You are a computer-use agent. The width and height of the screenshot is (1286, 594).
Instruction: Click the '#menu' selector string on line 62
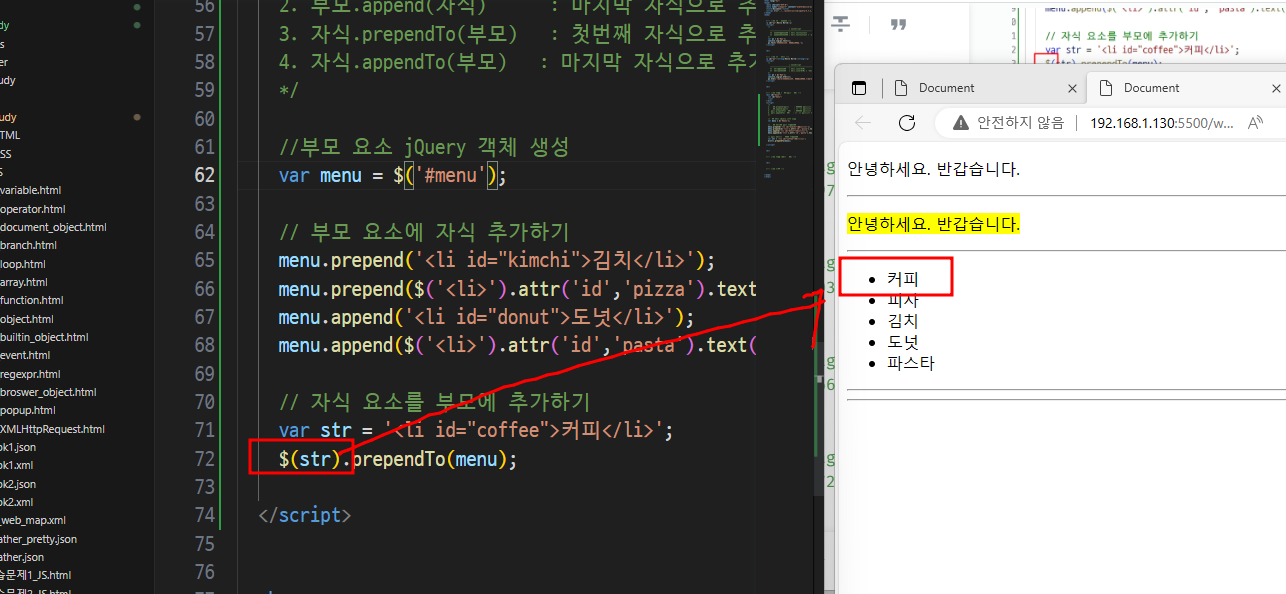[x=450, y=176]
